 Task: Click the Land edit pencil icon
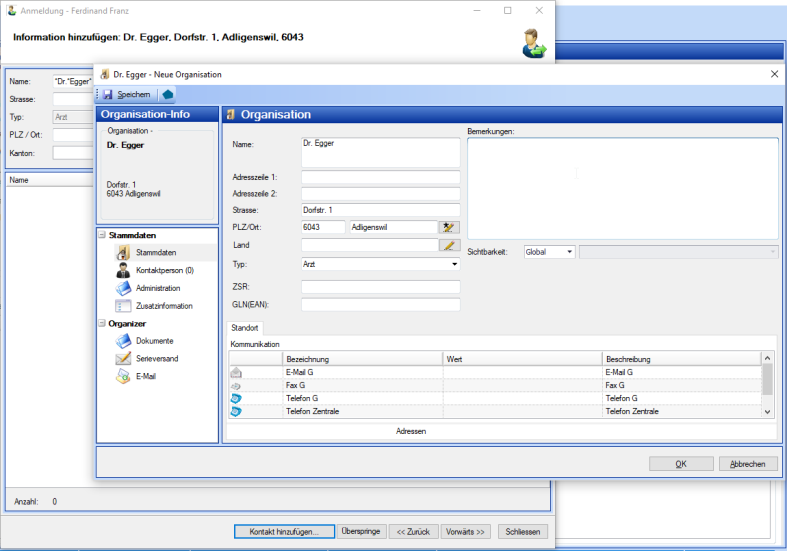(449, 245)
